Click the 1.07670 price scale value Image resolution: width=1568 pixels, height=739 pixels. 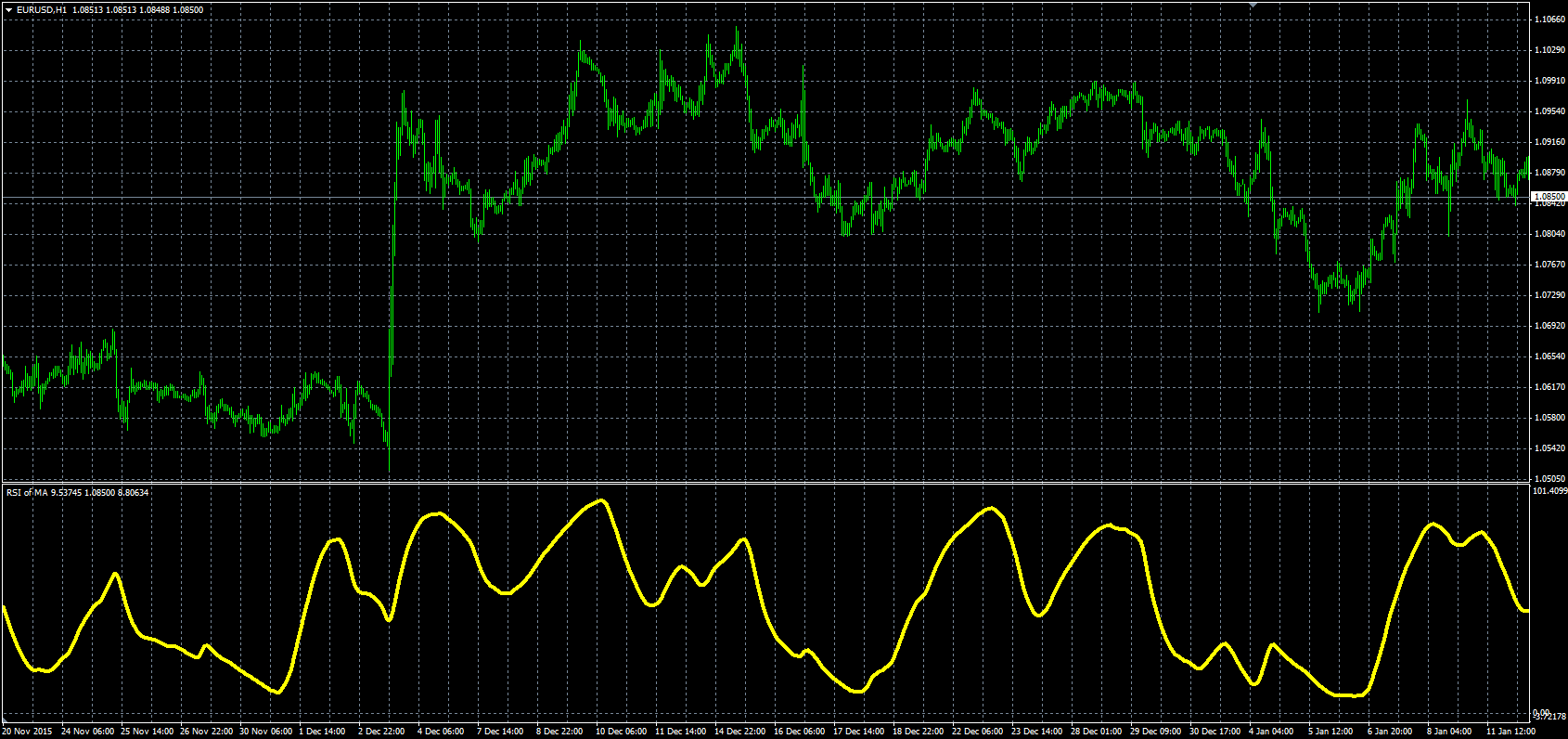pyautogui.click(x=1550, y=265)
